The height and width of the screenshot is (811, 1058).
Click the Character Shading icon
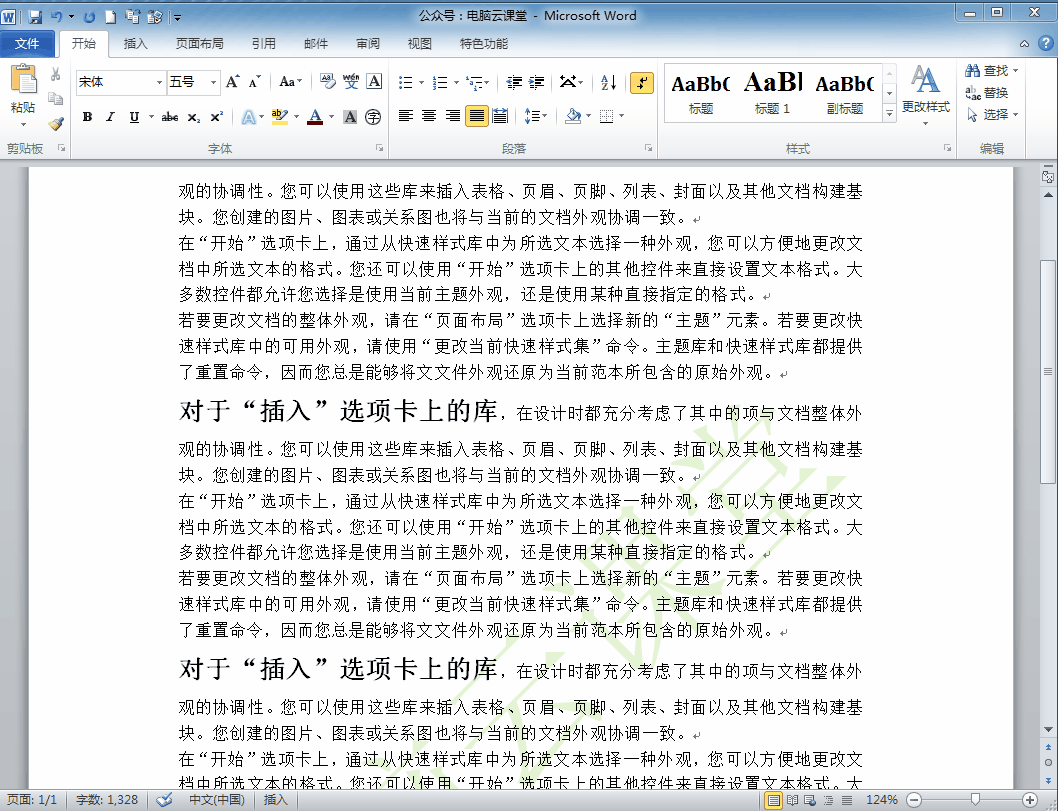(x=350, y=117)
